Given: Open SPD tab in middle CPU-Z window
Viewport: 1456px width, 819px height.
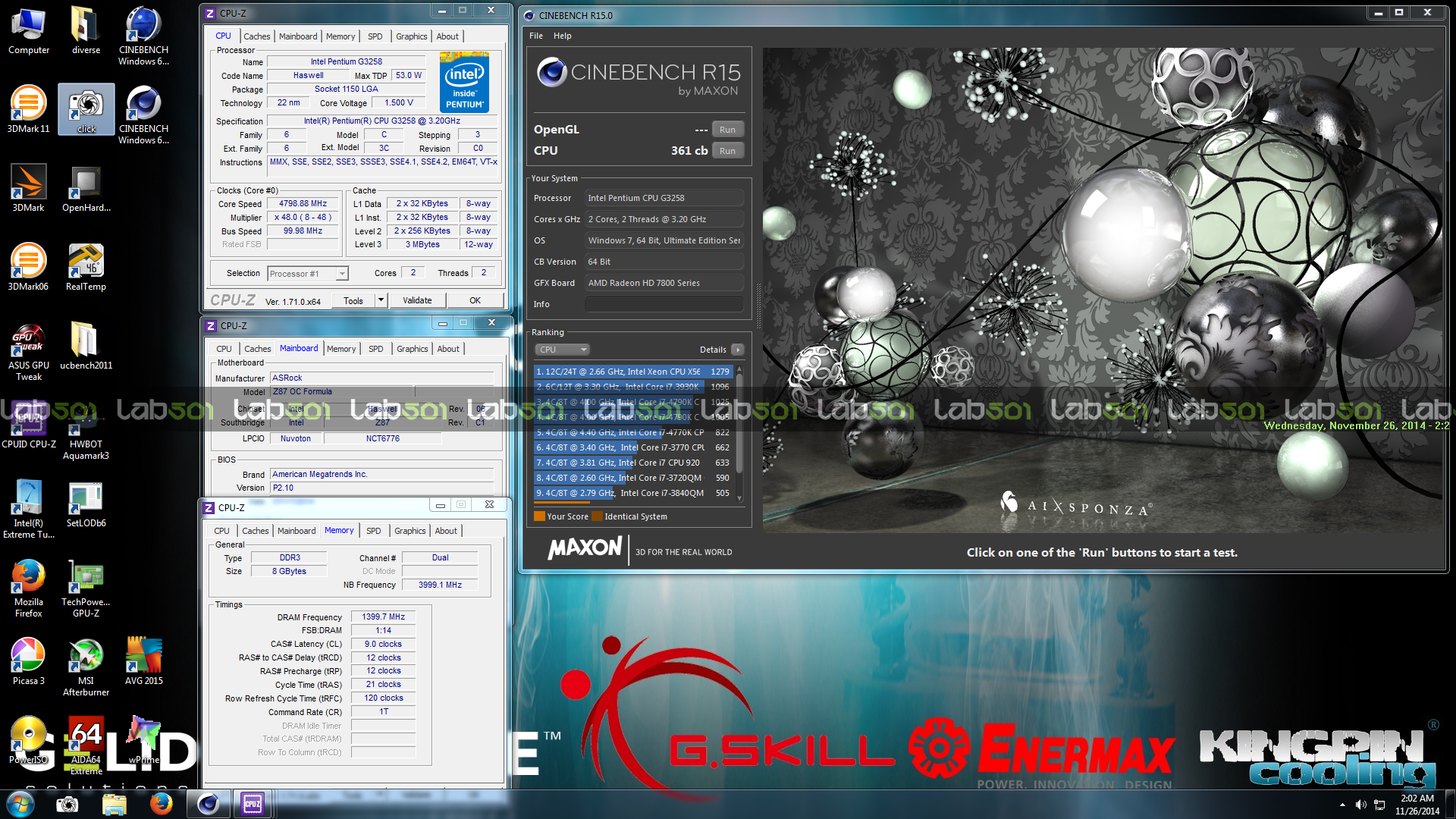Looking at the screenshot, I should (375, 349).
